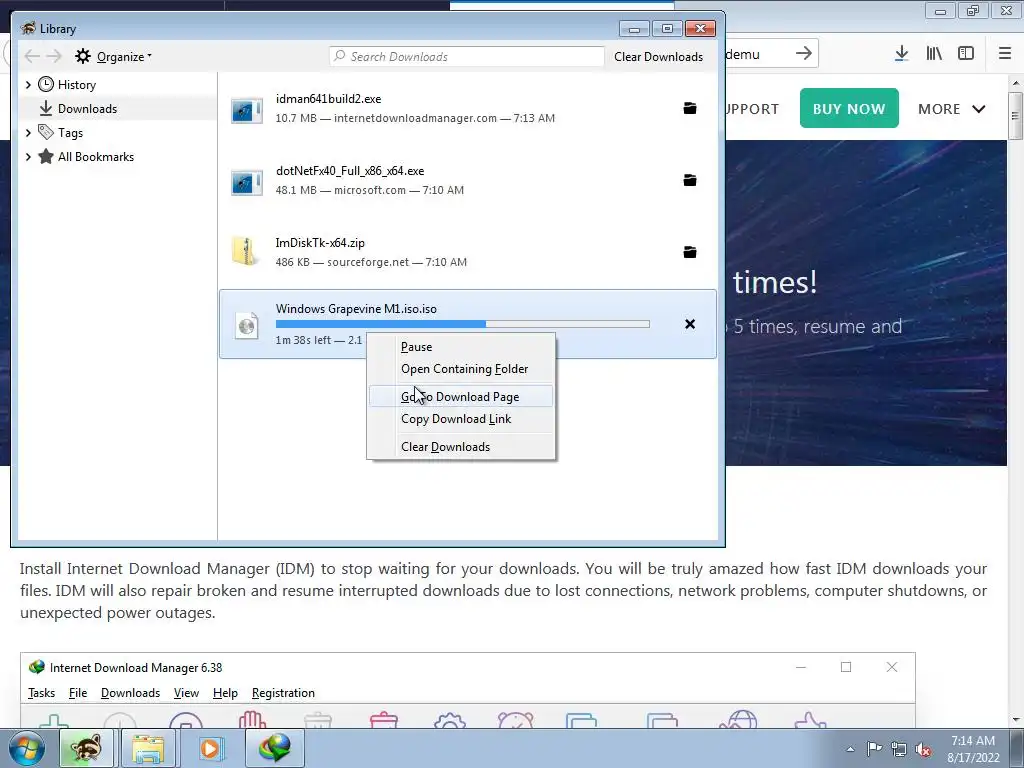The width and height of the screenshot is (1024, 768).
Task: Click the clock showing 7:14 AM
Action: pos(972,741)
